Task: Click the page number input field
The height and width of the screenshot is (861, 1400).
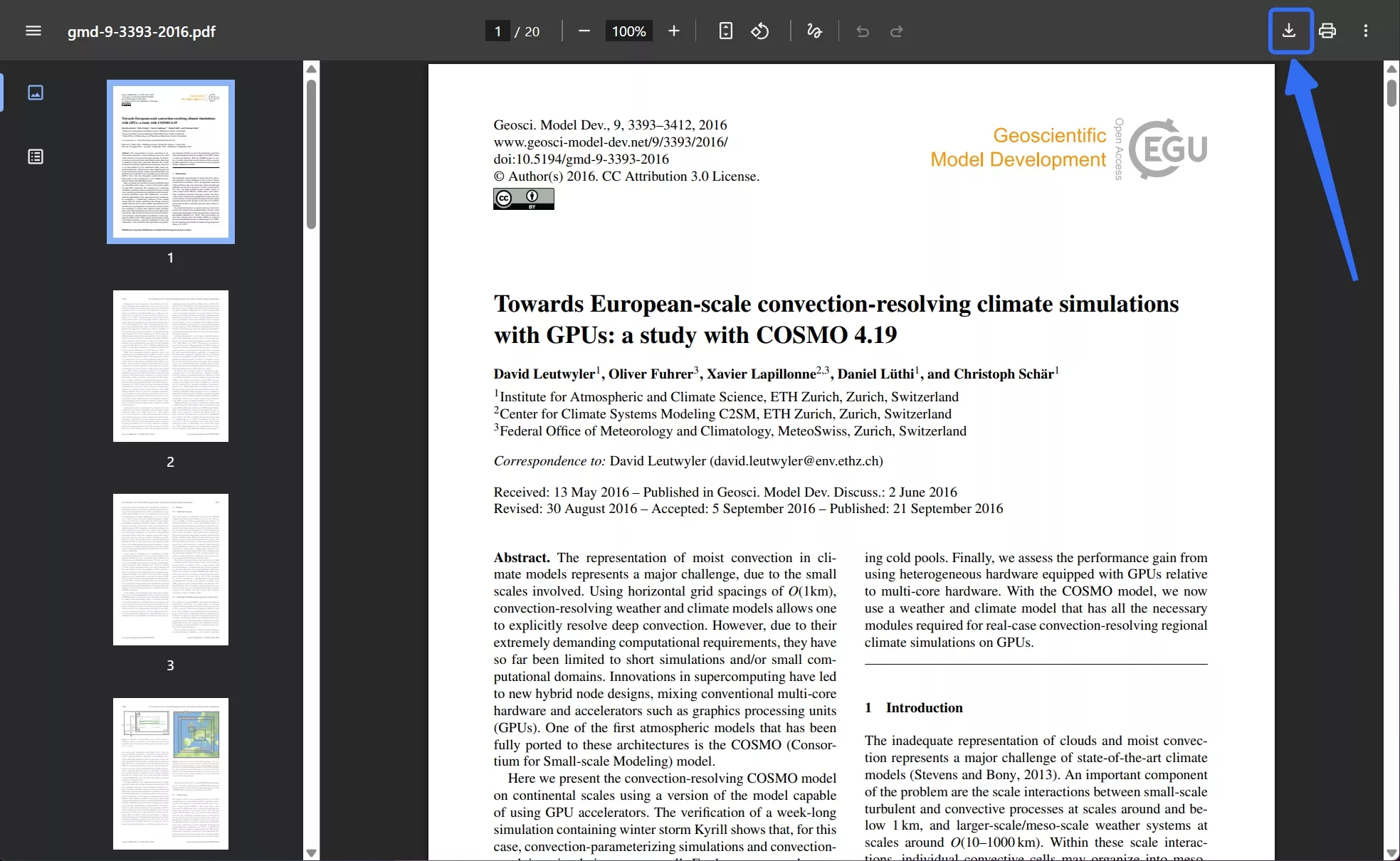Action: [498, 31]
